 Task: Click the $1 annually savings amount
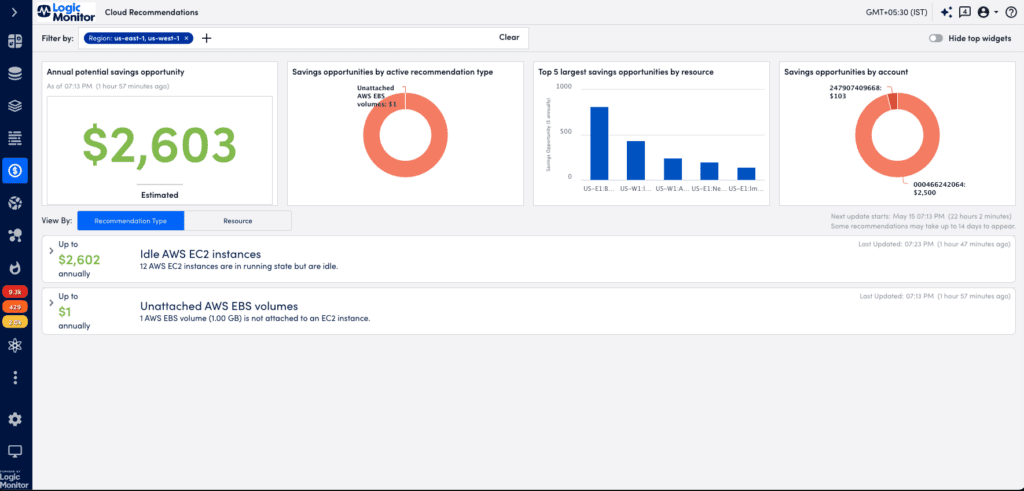64,312
